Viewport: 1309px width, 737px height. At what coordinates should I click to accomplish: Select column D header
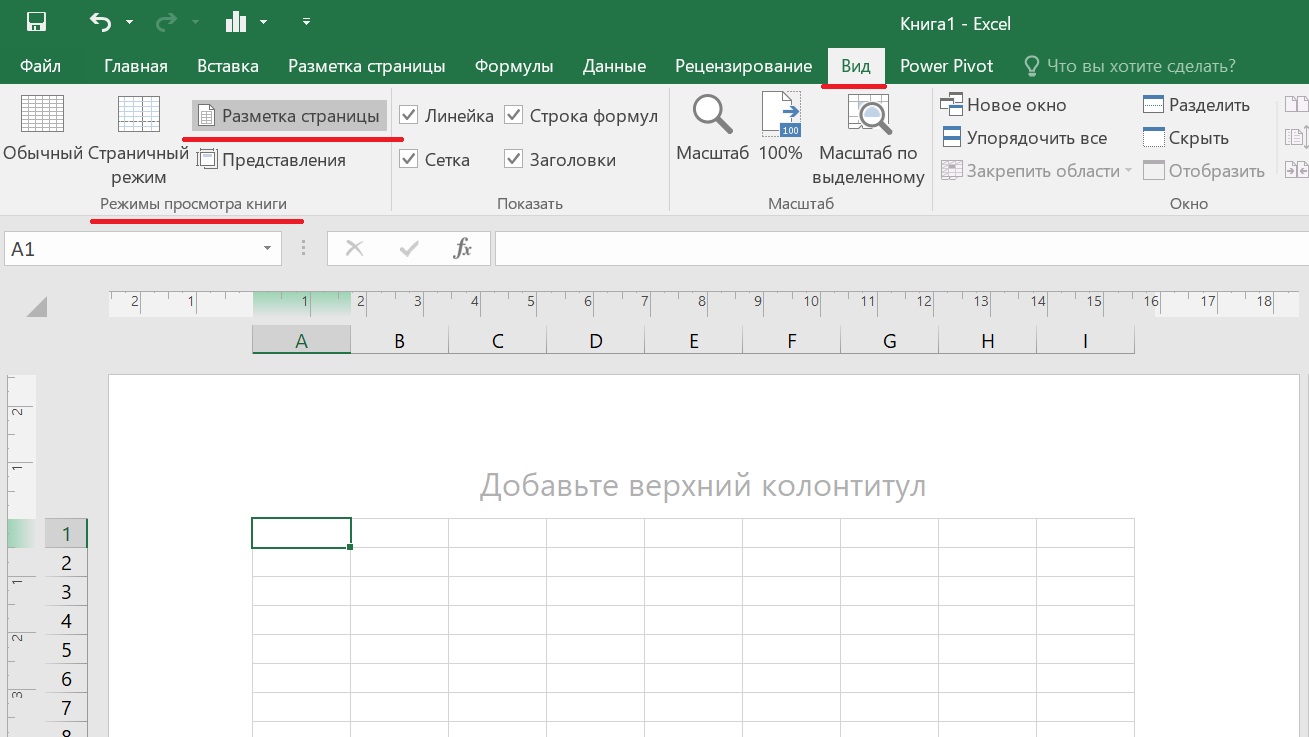(x=595, y=341)
